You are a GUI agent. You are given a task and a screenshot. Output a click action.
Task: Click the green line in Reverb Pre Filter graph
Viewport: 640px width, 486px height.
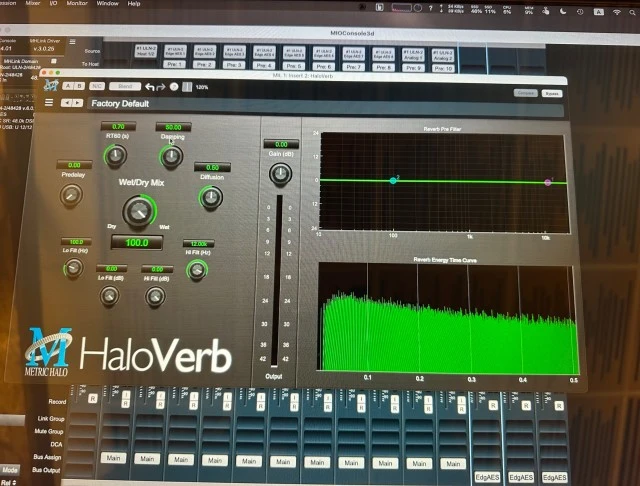[444, 182]
